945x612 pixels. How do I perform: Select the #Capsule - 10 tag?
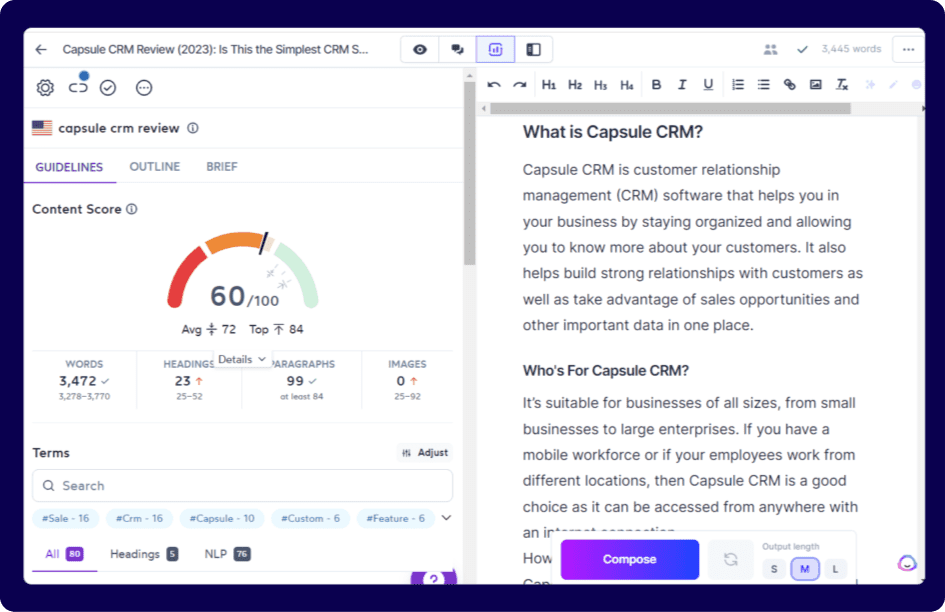(x=222, y=518)
